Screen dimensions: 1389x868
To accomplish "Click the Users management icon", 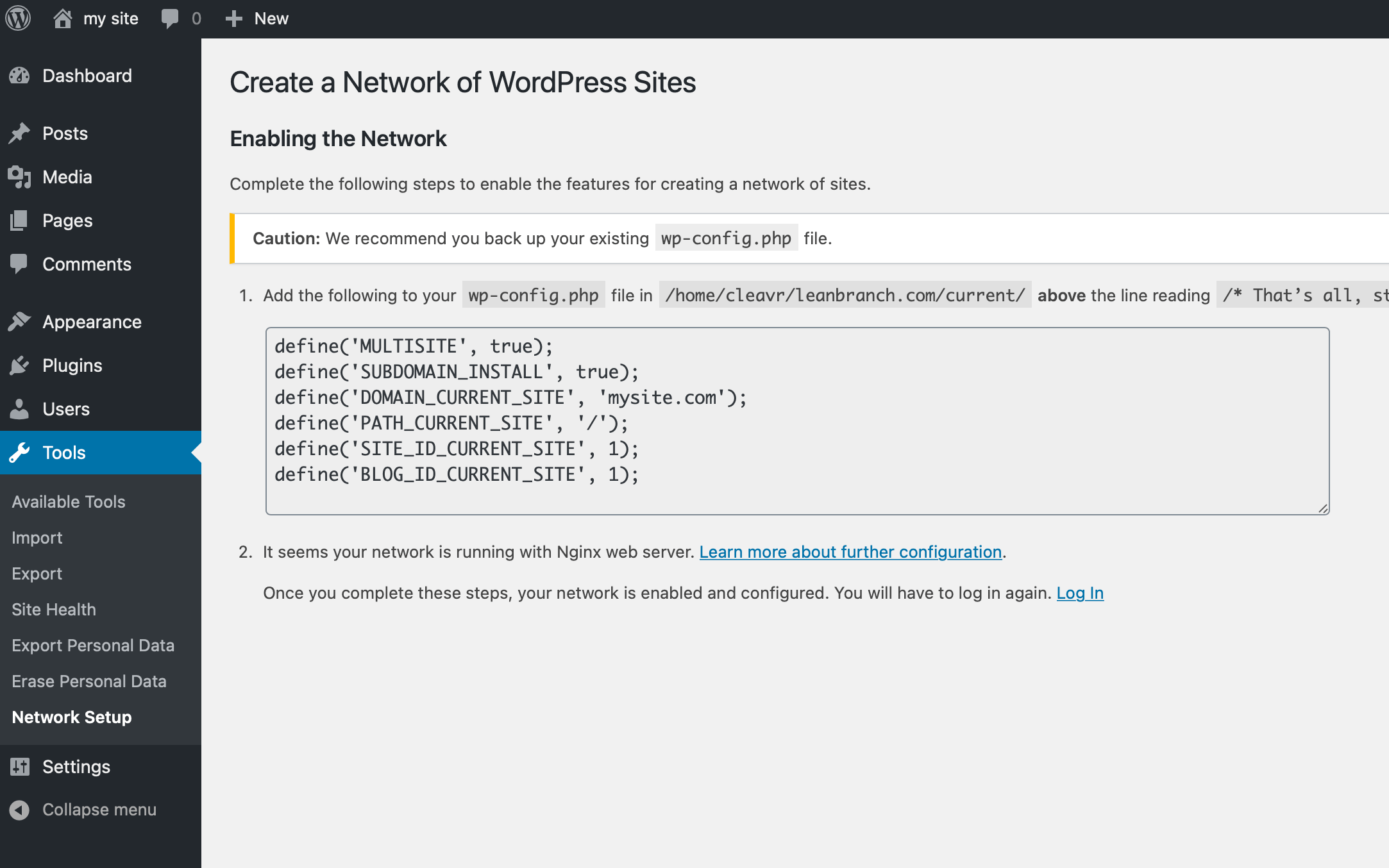I will (x=20, y=408).
